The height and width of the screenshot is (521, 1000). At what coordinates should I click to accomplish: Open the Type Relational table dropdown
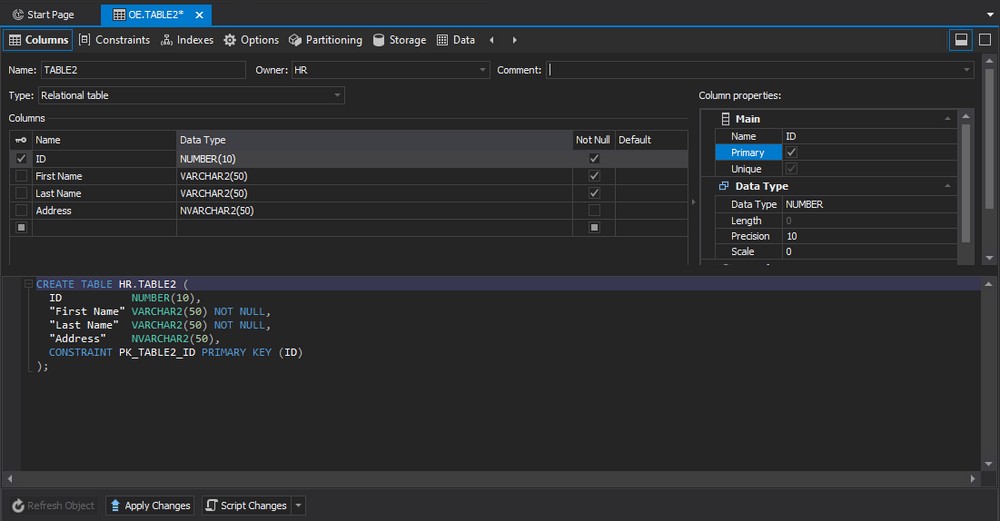(337, 96)
